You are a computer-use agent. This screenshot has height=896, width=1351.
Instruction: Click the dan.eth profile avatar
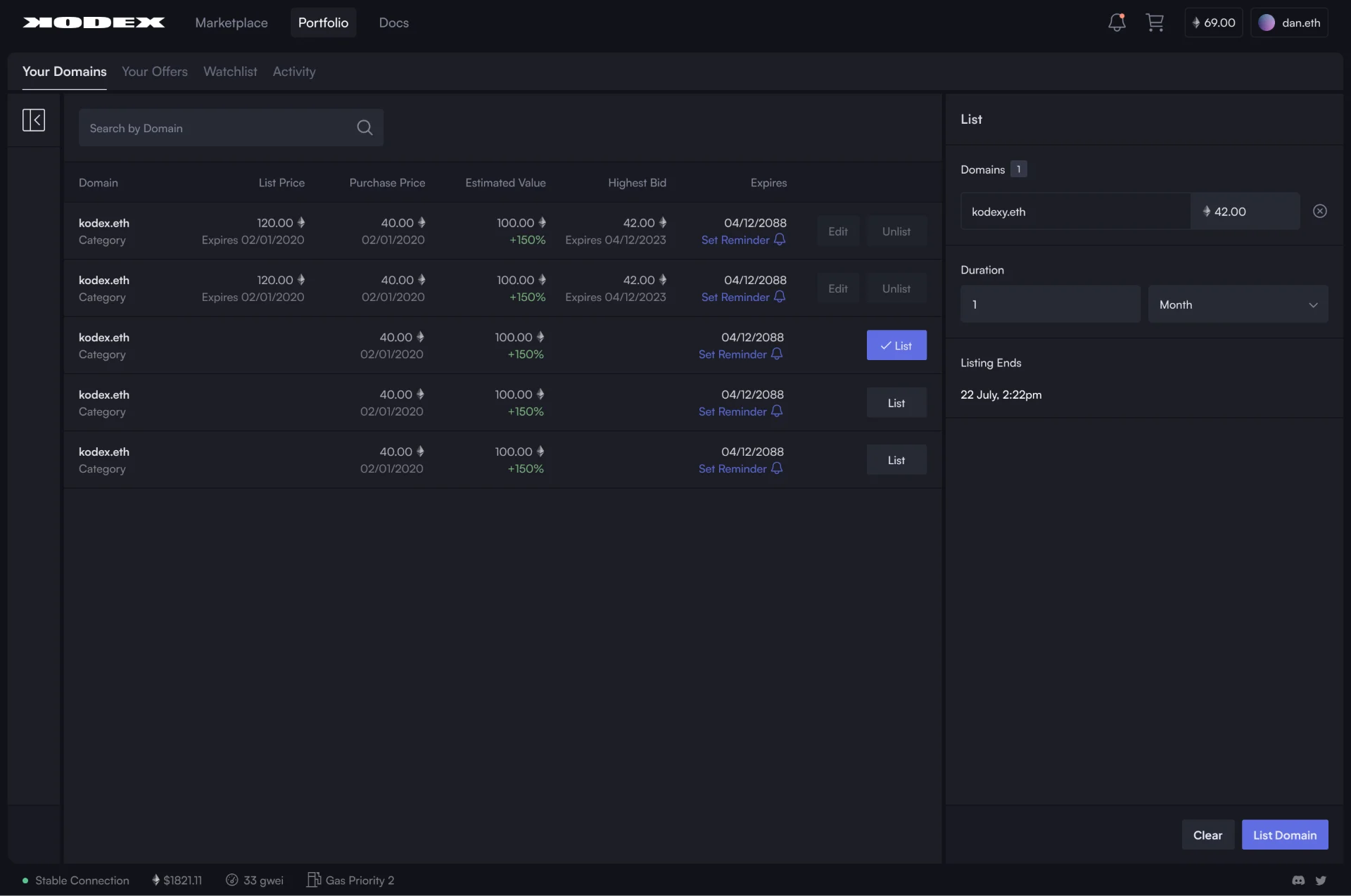(x=1267, y=23)
